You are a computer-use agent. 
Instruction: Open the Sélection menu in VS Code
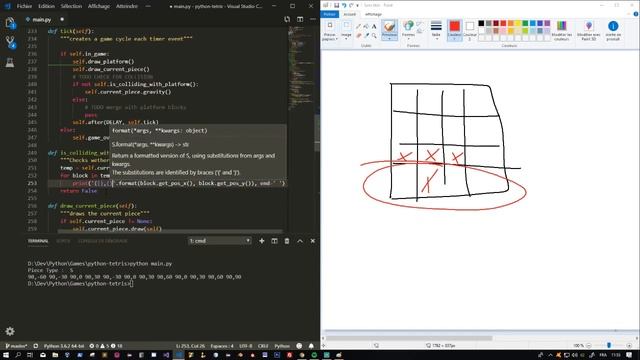[71, 6]
